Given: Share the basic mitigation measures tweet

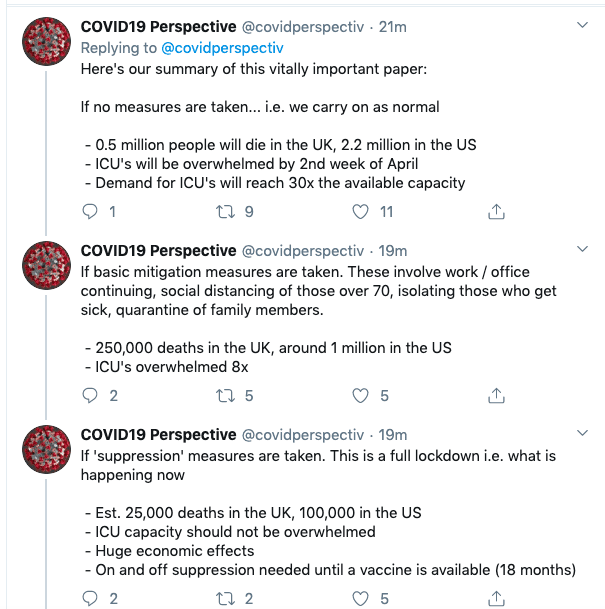Looking at the screenshot, I should point(496,396).
